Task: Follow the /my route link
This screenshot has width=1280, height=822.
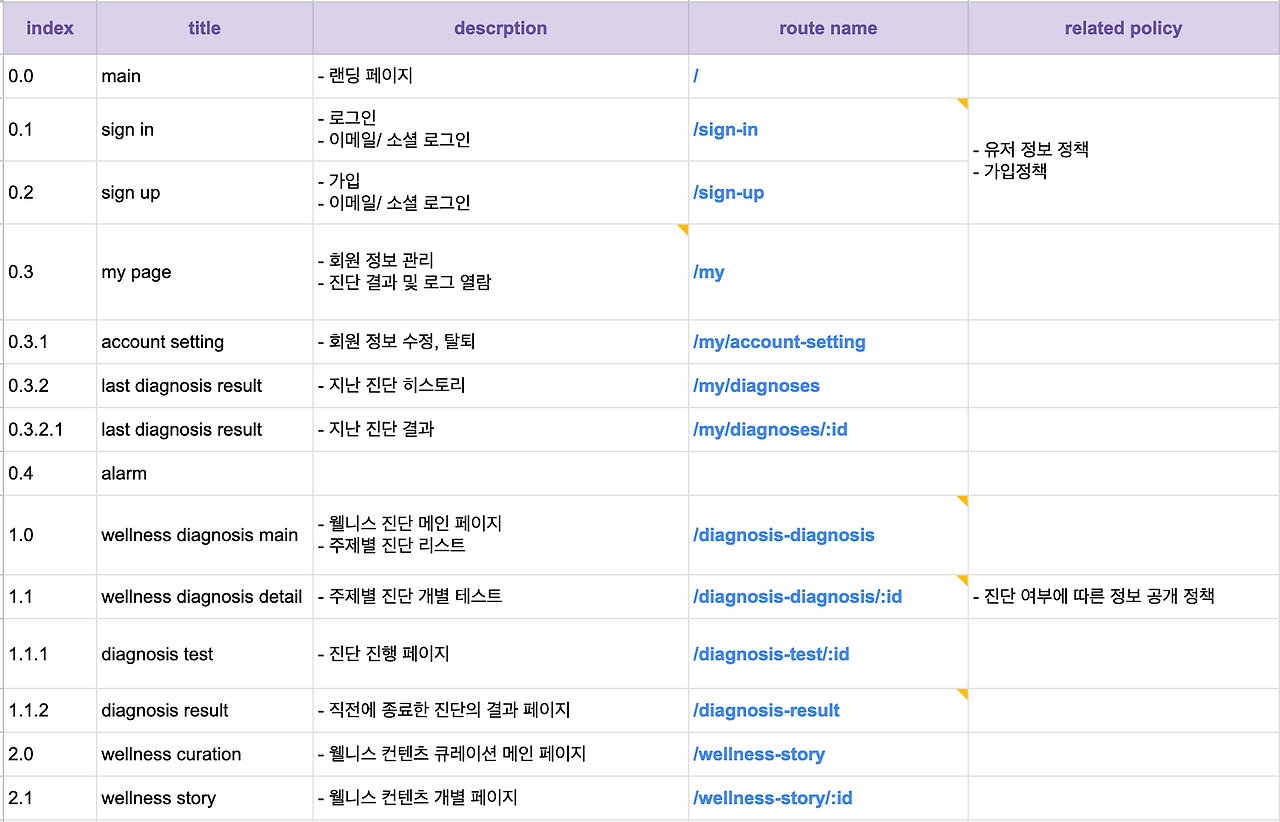Action: click(x=709, y=272)
